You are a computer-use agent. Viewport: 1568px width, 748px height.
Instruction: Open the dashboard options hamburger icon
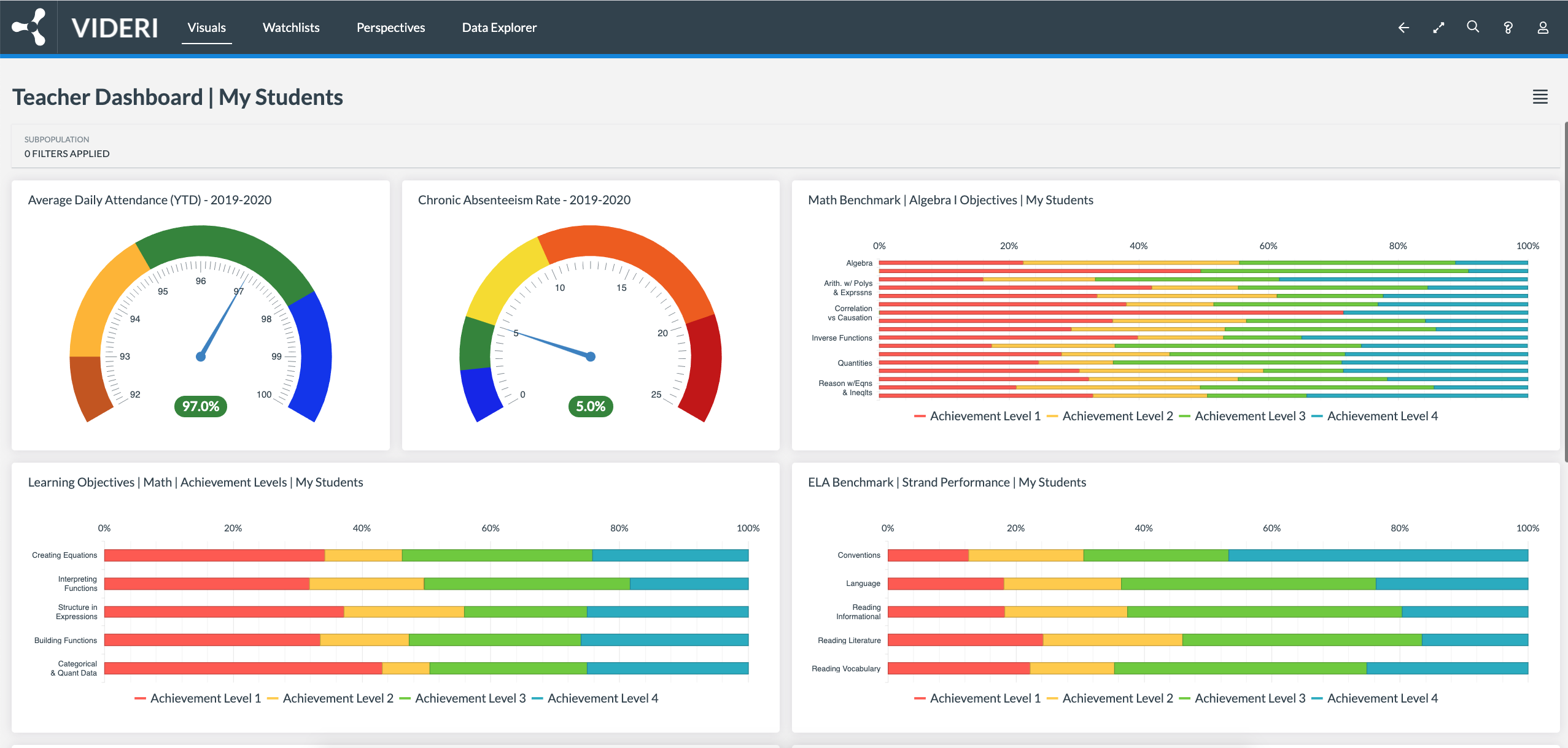(1540, 97)
